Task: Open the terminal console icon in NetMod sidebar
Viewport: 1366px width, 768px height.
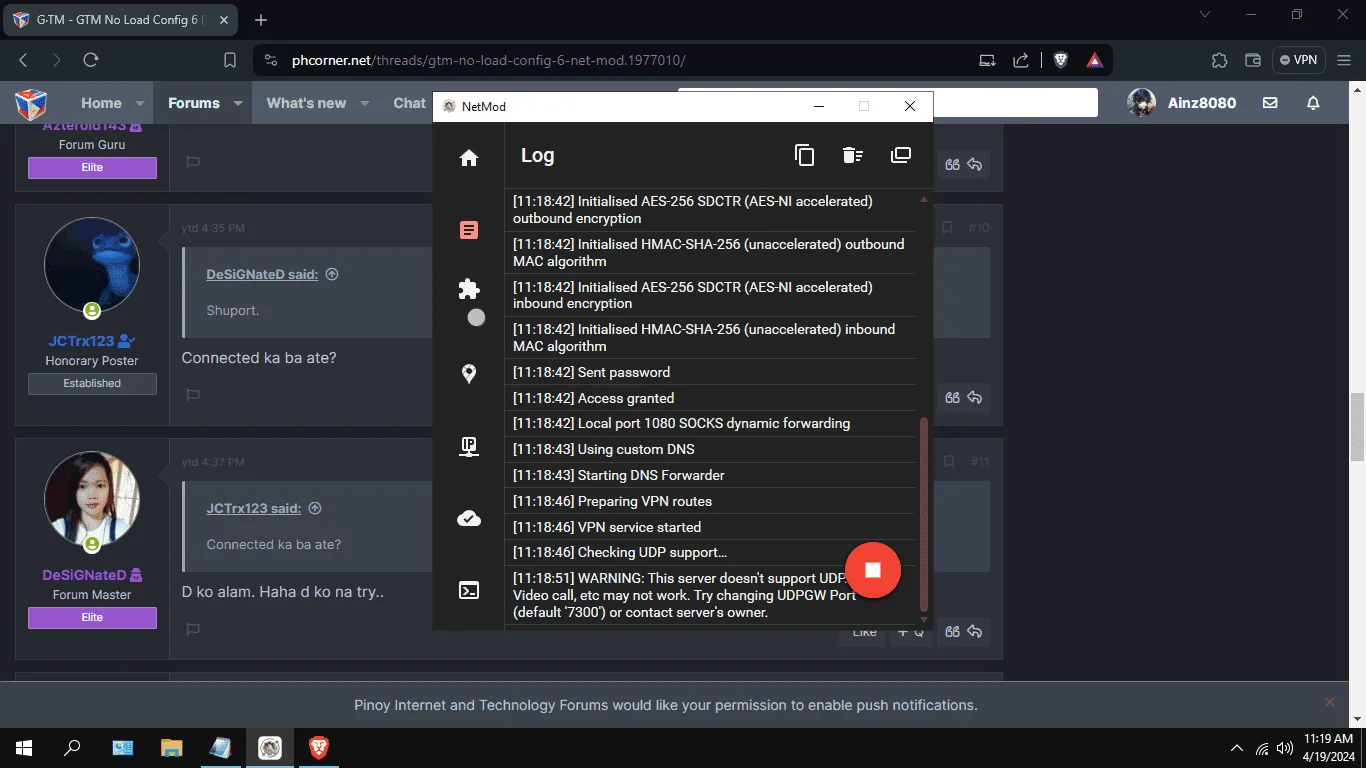Action: [469, 590]
